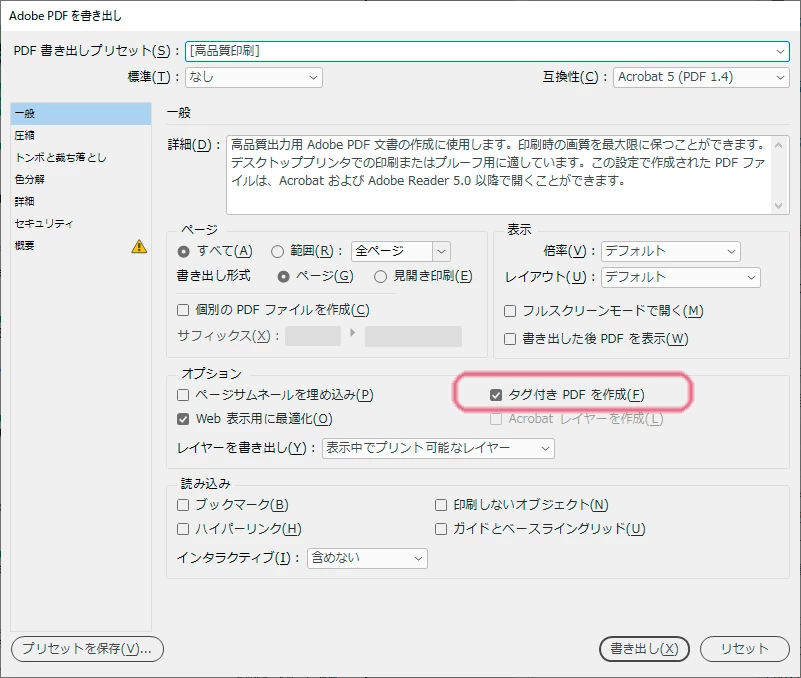Click the description scrollbar up arrow
Screen dimensions: 801x678
[779, 145]
